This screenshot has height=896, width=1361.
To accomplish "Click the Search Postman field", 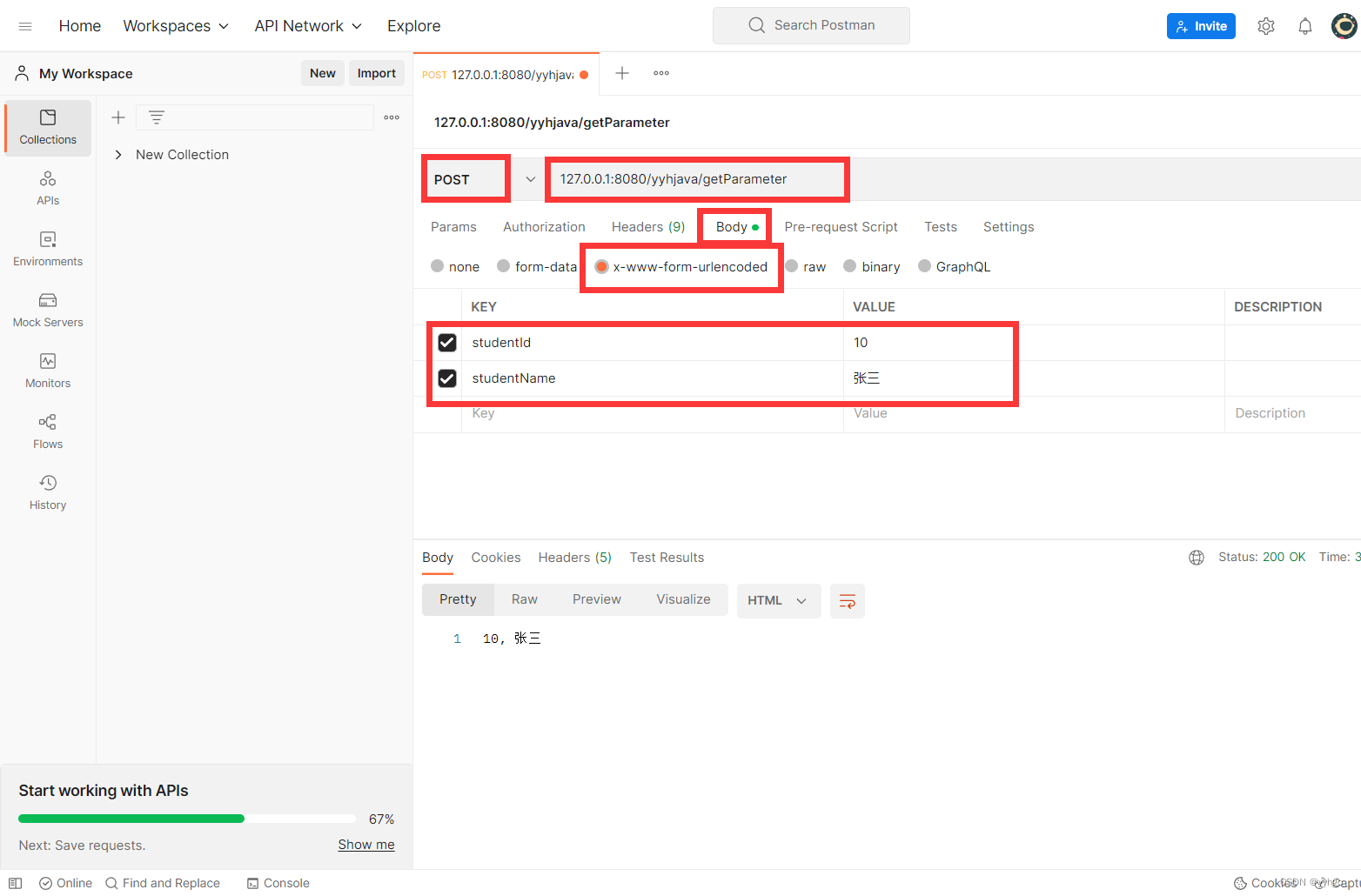I will (811, 25).
